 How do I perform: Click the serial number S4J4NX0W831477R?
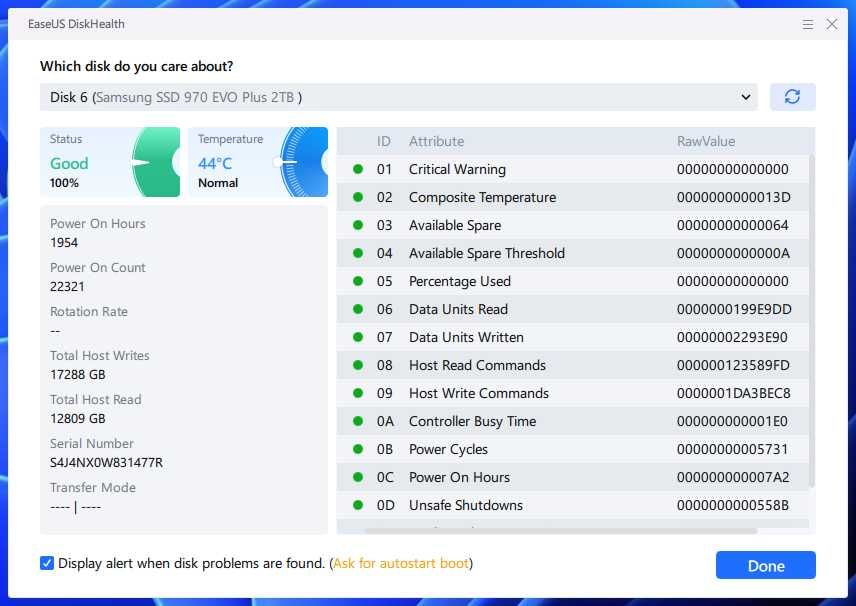pos(106,463)
